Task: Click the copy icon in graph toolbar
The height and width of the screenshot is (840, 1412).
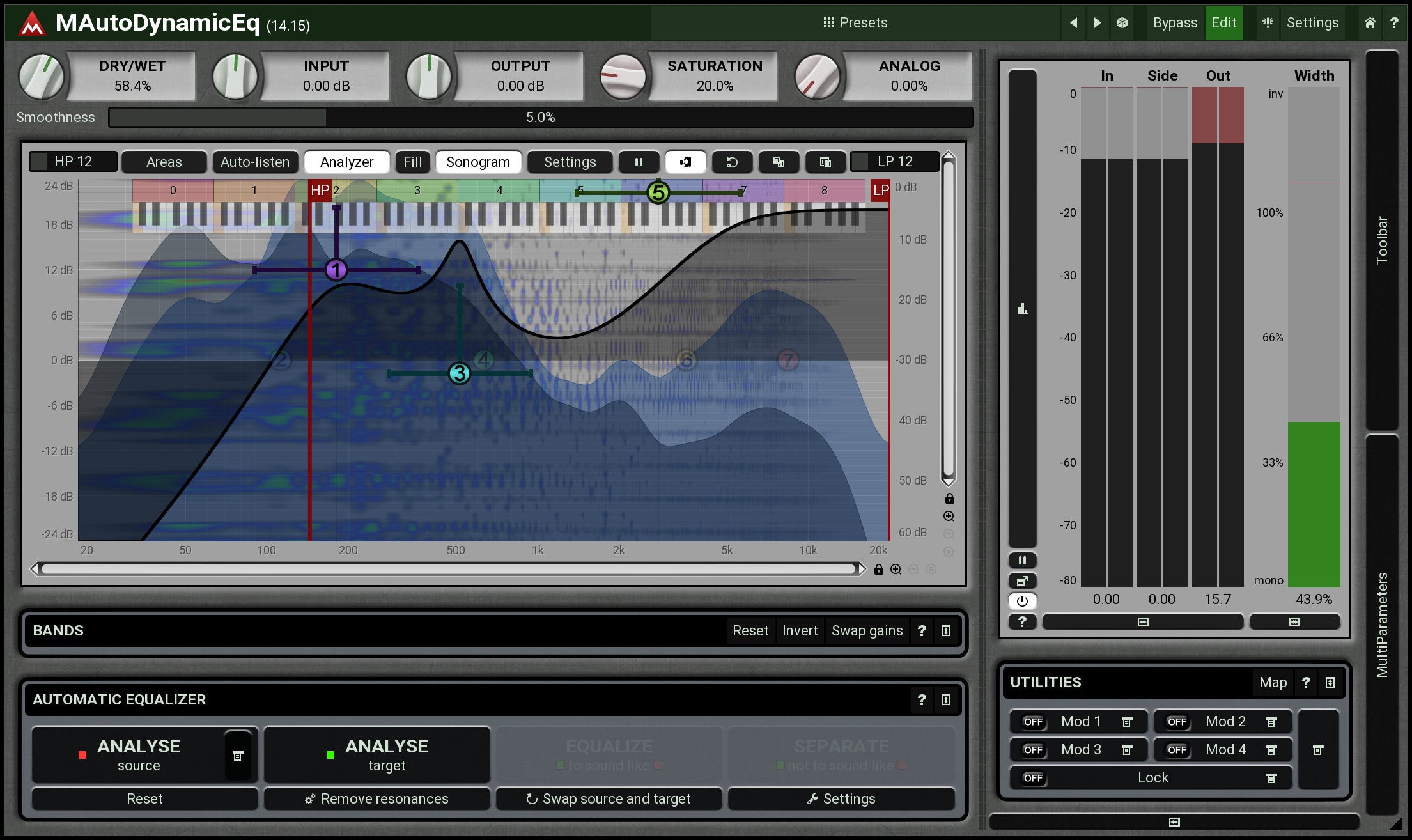Action: point(779,162)
